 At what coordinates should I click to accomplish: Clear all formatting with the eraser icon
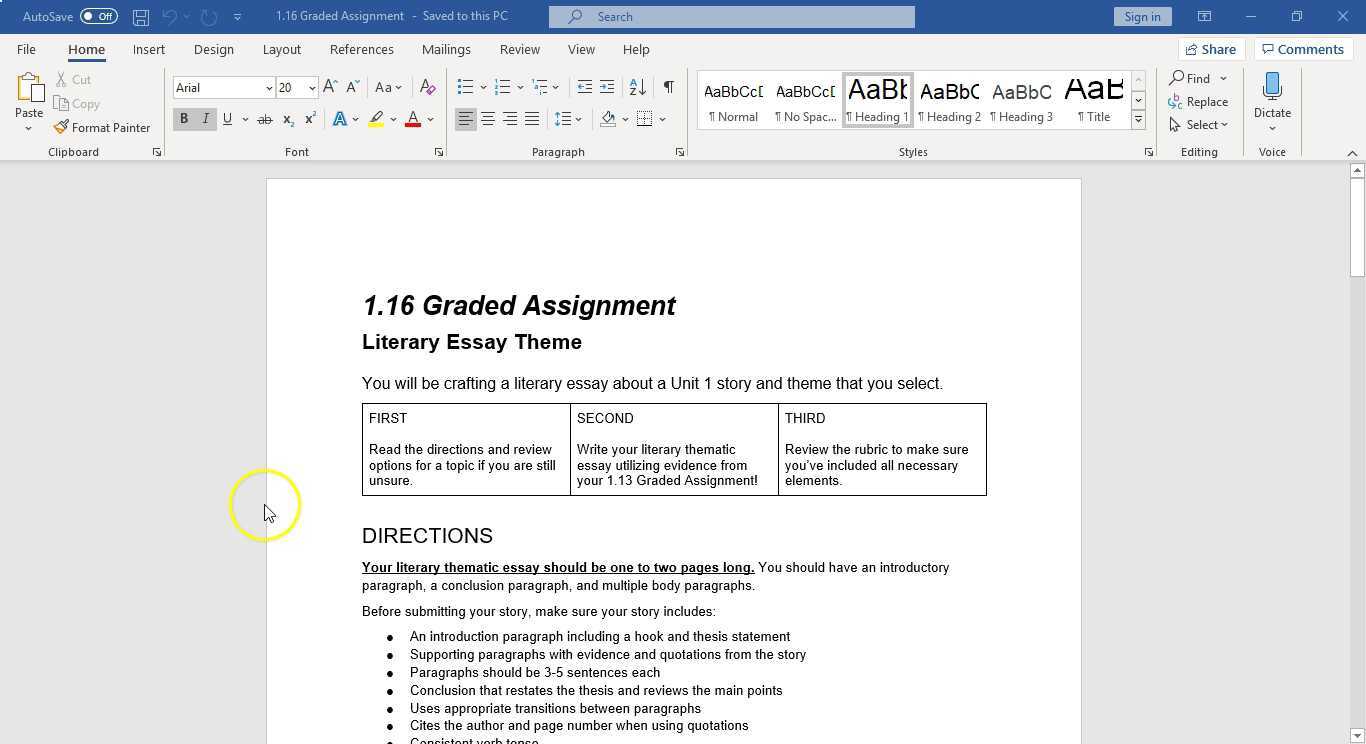pos(428,87)
